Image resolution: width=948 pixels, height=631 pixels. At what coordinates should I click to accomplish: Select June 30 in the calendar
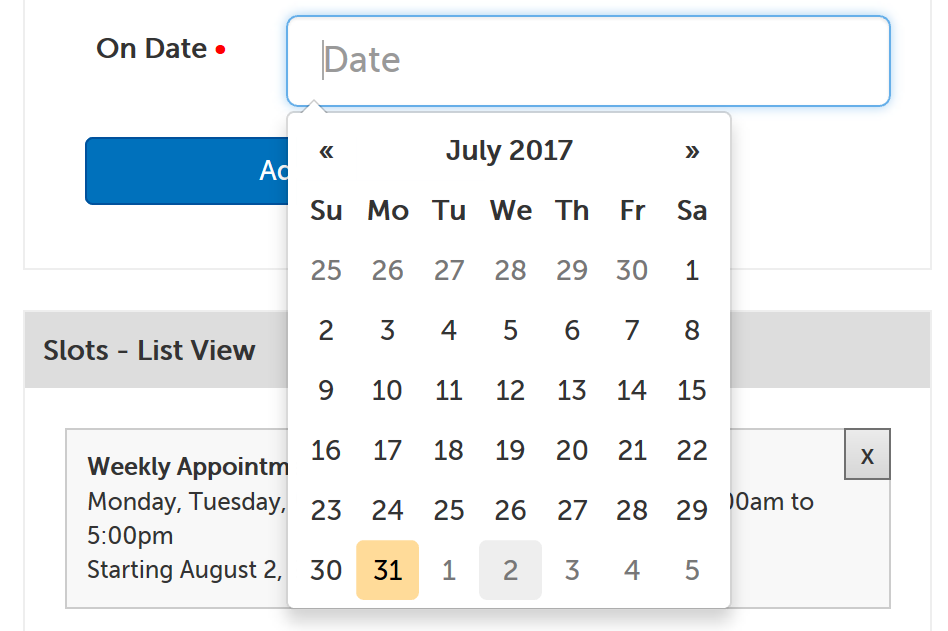click(632, 270)
